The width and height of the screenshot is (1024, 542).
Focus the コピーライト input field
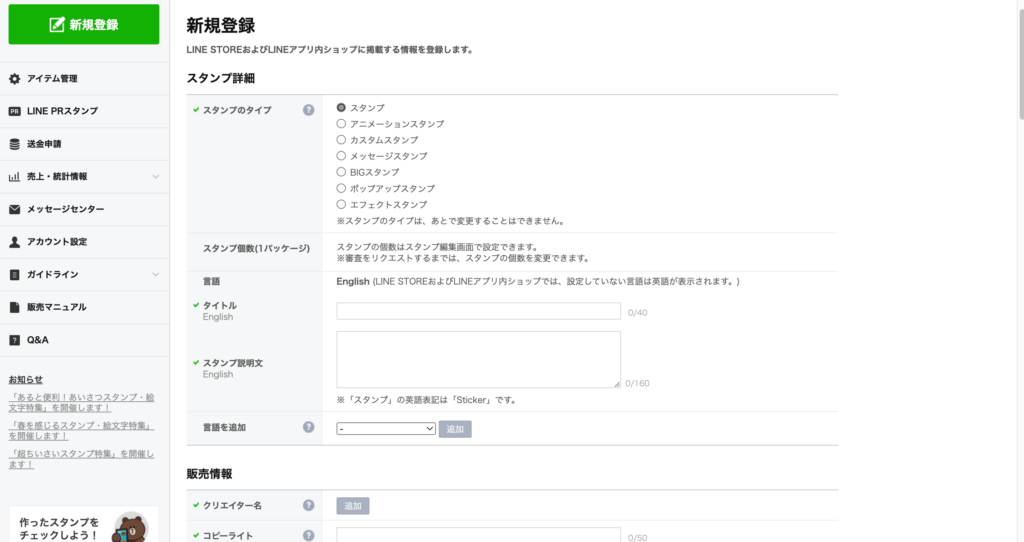pyautogui.click(x=478, y=535)
